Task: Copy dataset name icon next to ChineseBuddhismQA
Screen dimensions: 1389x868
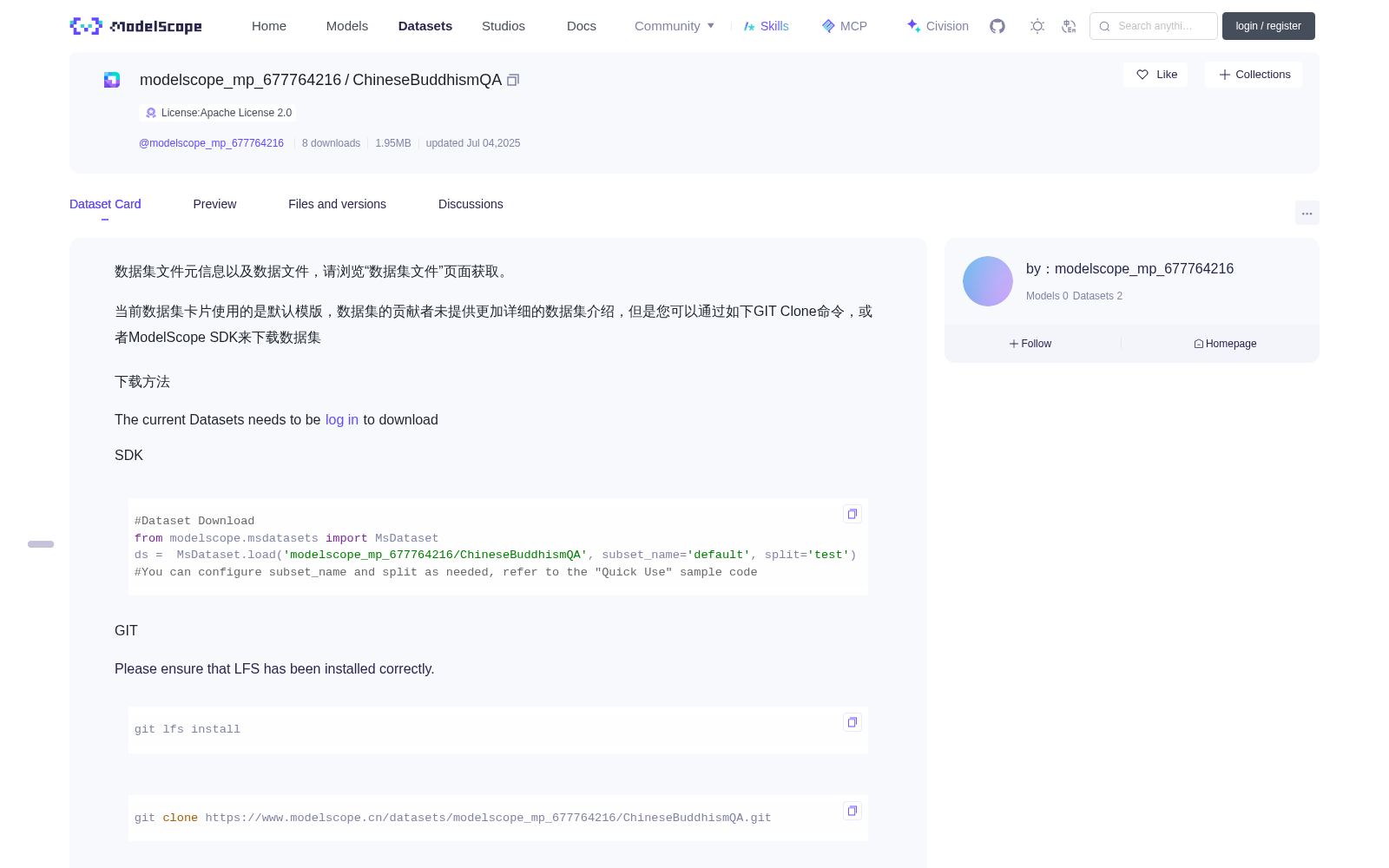Action: [513, 80]
